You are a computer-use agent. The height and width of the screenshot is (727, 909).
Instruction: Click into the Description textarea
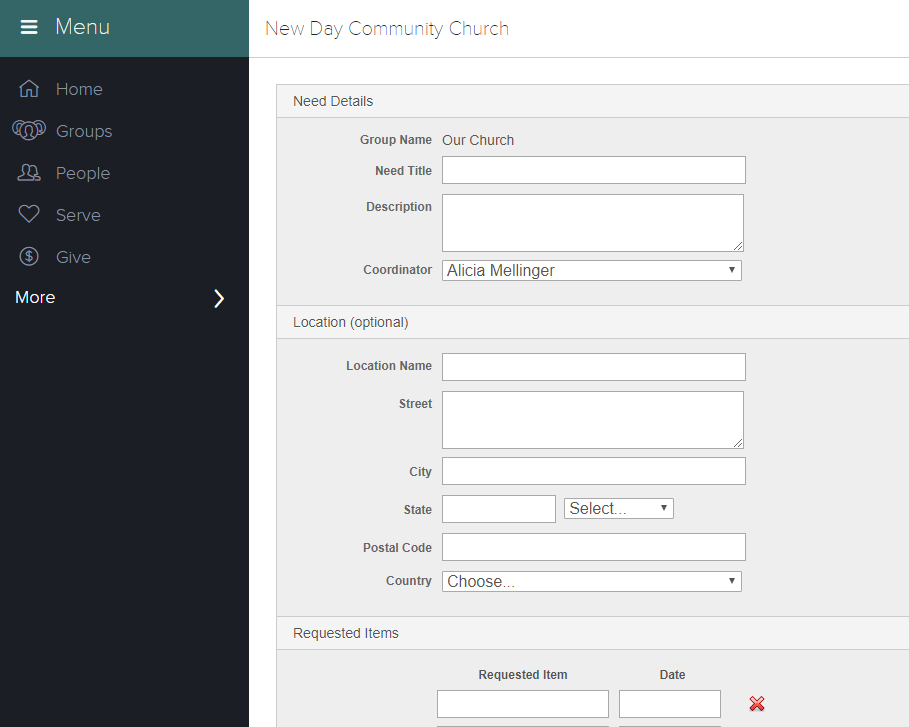coord(592,223)
